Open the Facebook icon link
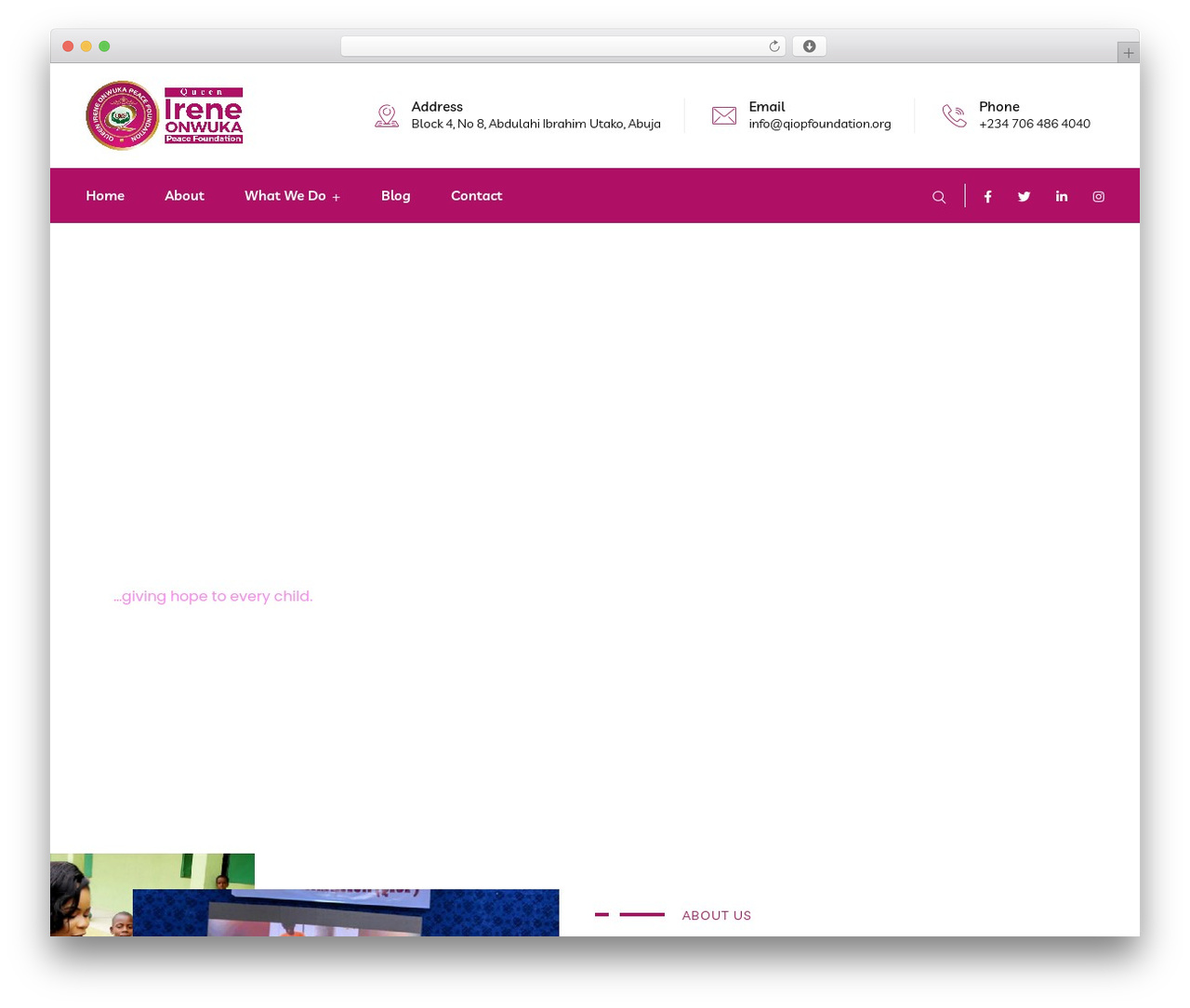 (988, 196)
